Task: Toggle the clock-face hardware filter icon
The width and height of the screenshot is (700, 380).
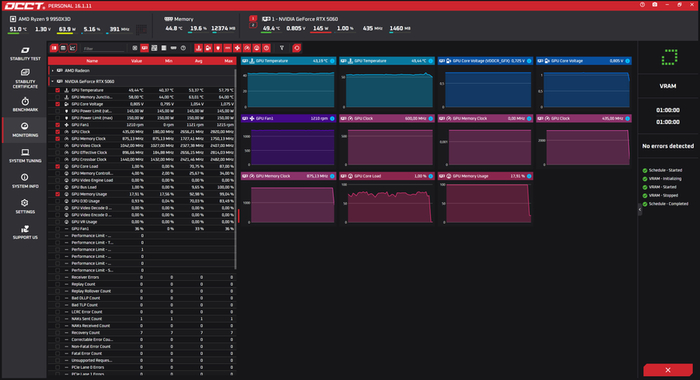Action: pos(183,48)
